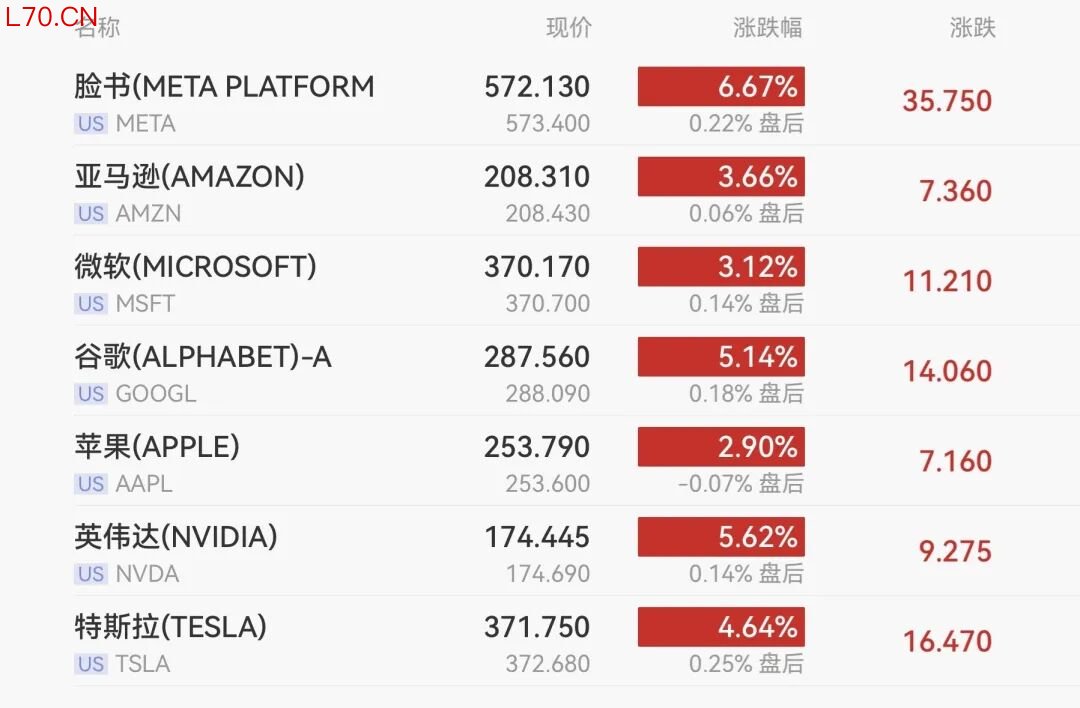1080x708 pixels.
Task: Click Tesla's 371.750 current price
Action: (x=537, y=627)
